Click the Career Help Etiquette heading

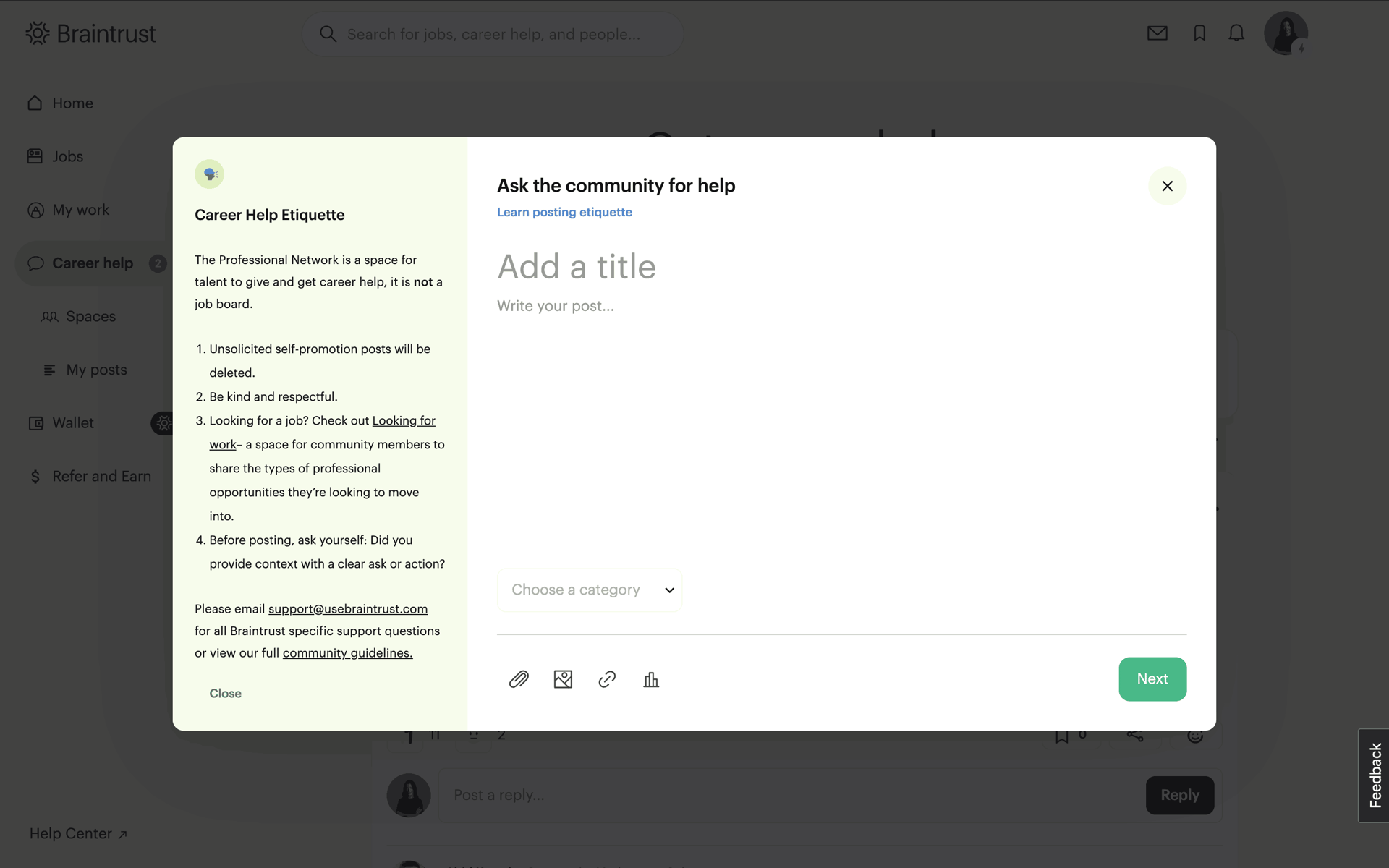point(269,215)
